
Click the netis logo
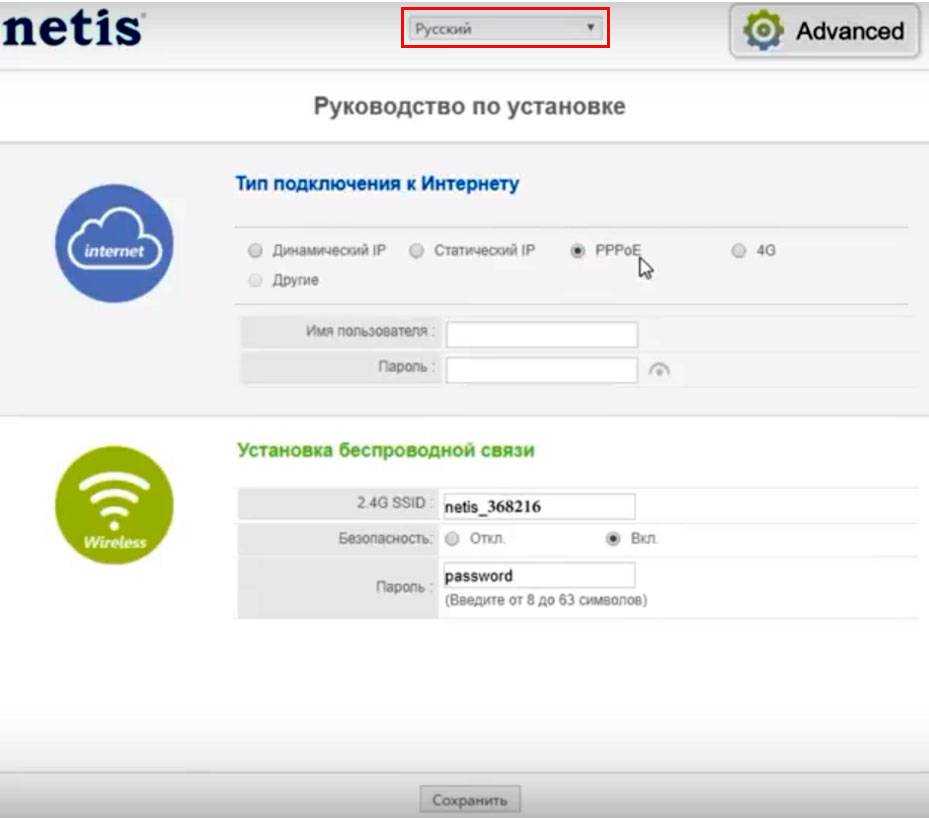(72, 29)
